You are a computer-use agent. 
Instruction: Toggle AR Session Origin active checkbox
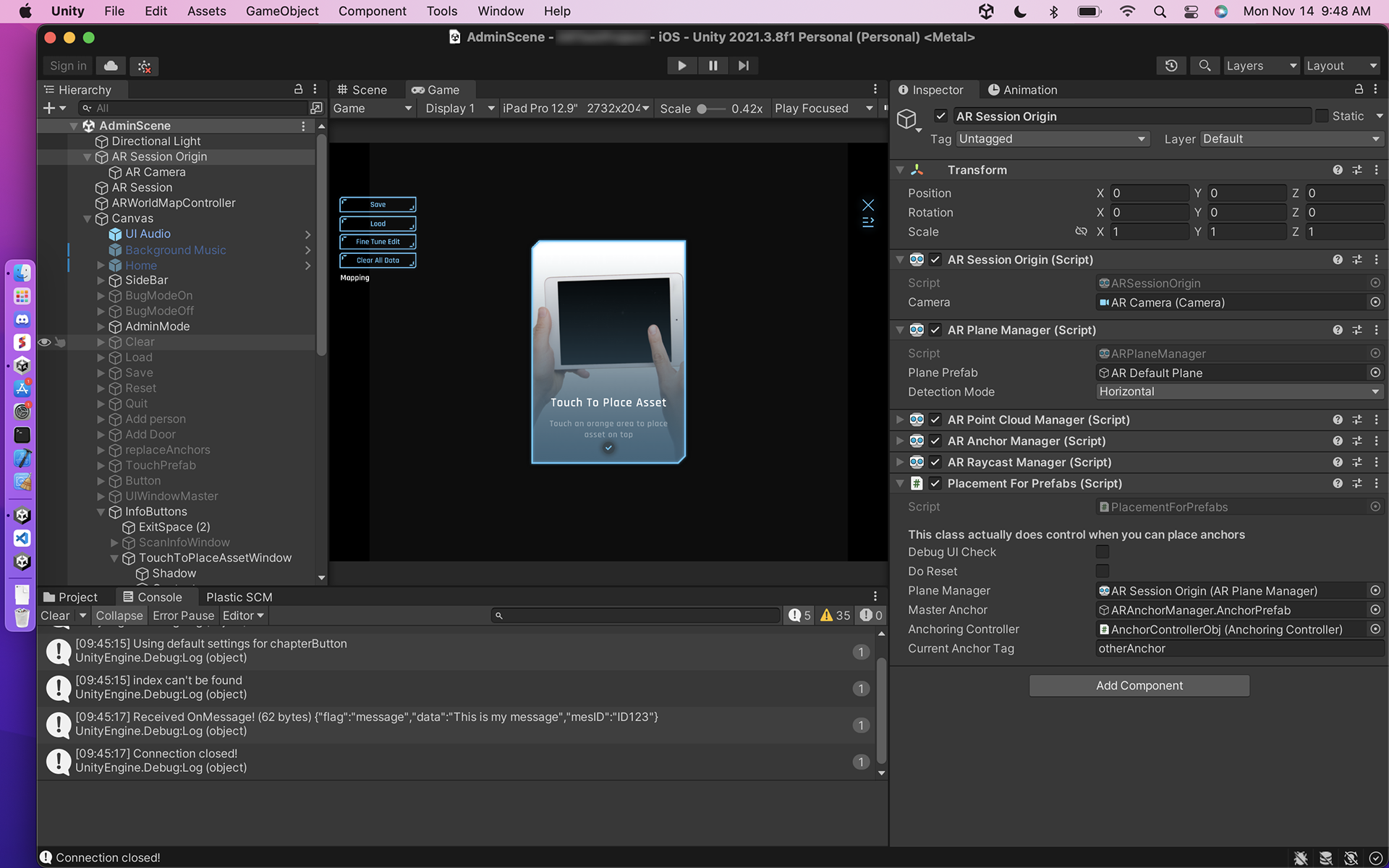coord(940,116)
